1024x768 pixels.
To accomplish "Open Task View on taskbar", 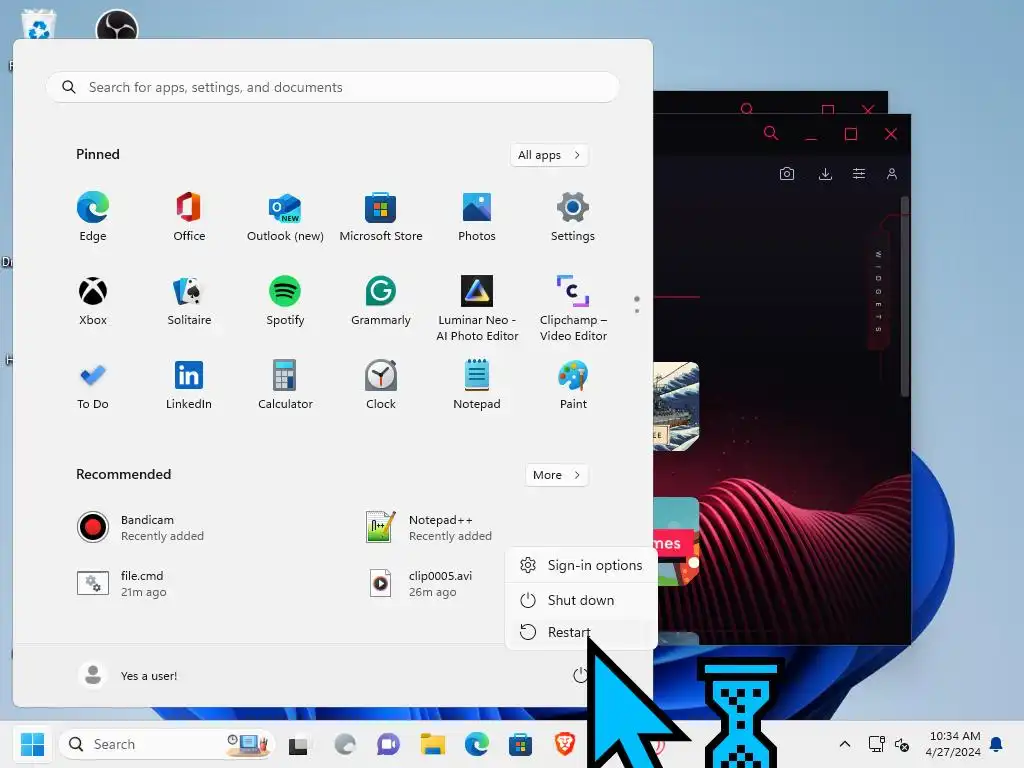I will [x=298, y=744].
